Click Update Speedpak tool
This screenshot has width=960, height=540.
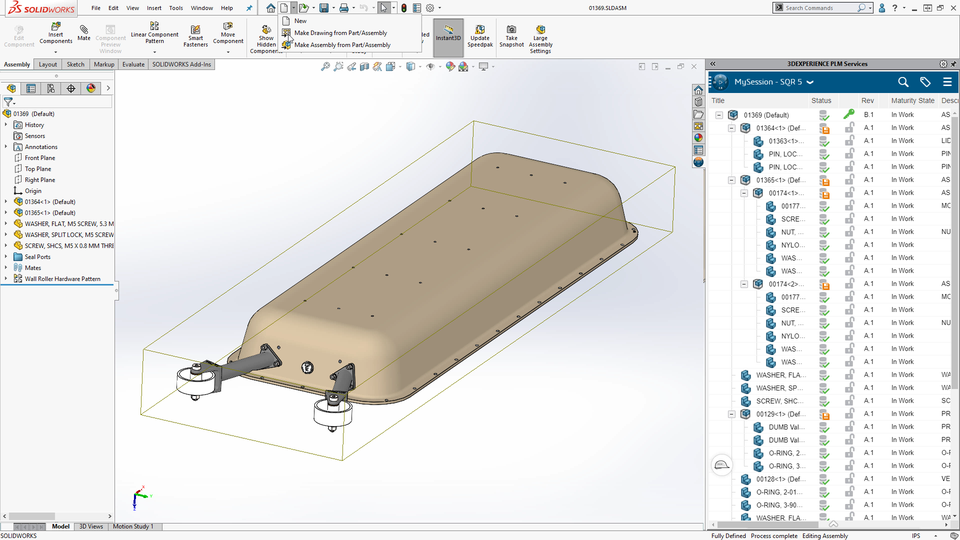click(x=480, y=36)
